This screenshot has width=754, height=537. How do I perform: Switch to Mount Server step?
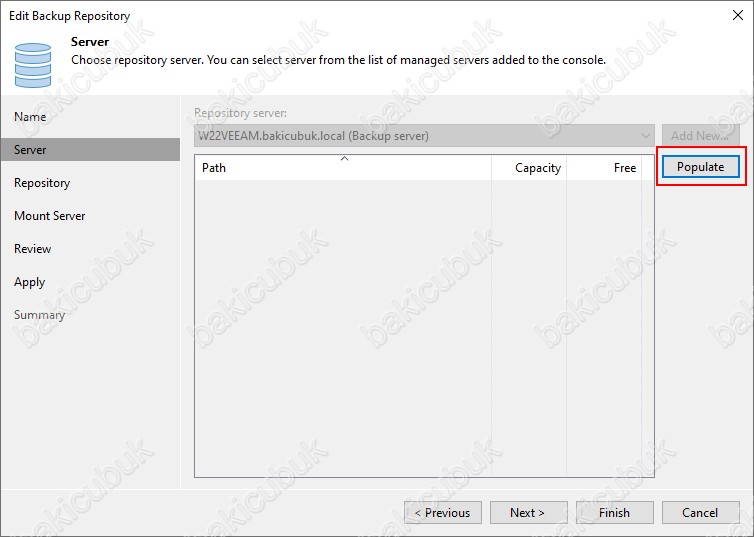[x=50, y=216]
